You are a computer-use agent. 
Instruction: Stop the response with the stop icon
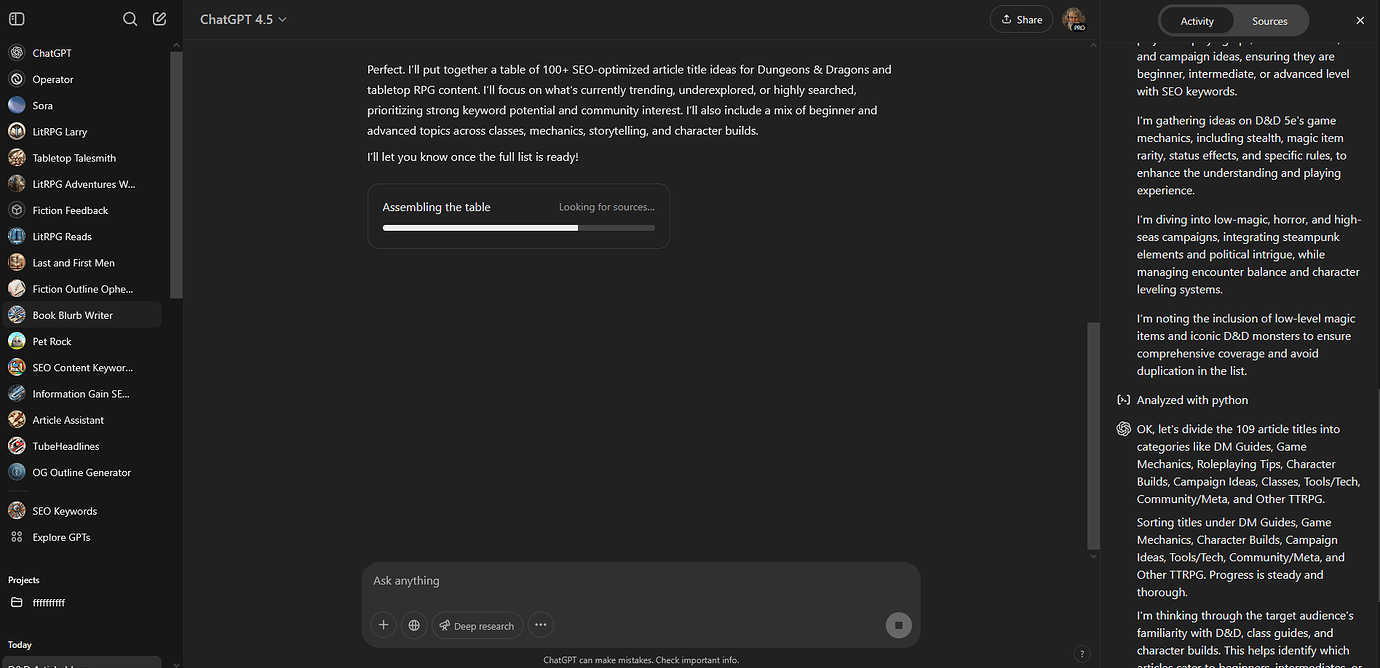point(898,624)
